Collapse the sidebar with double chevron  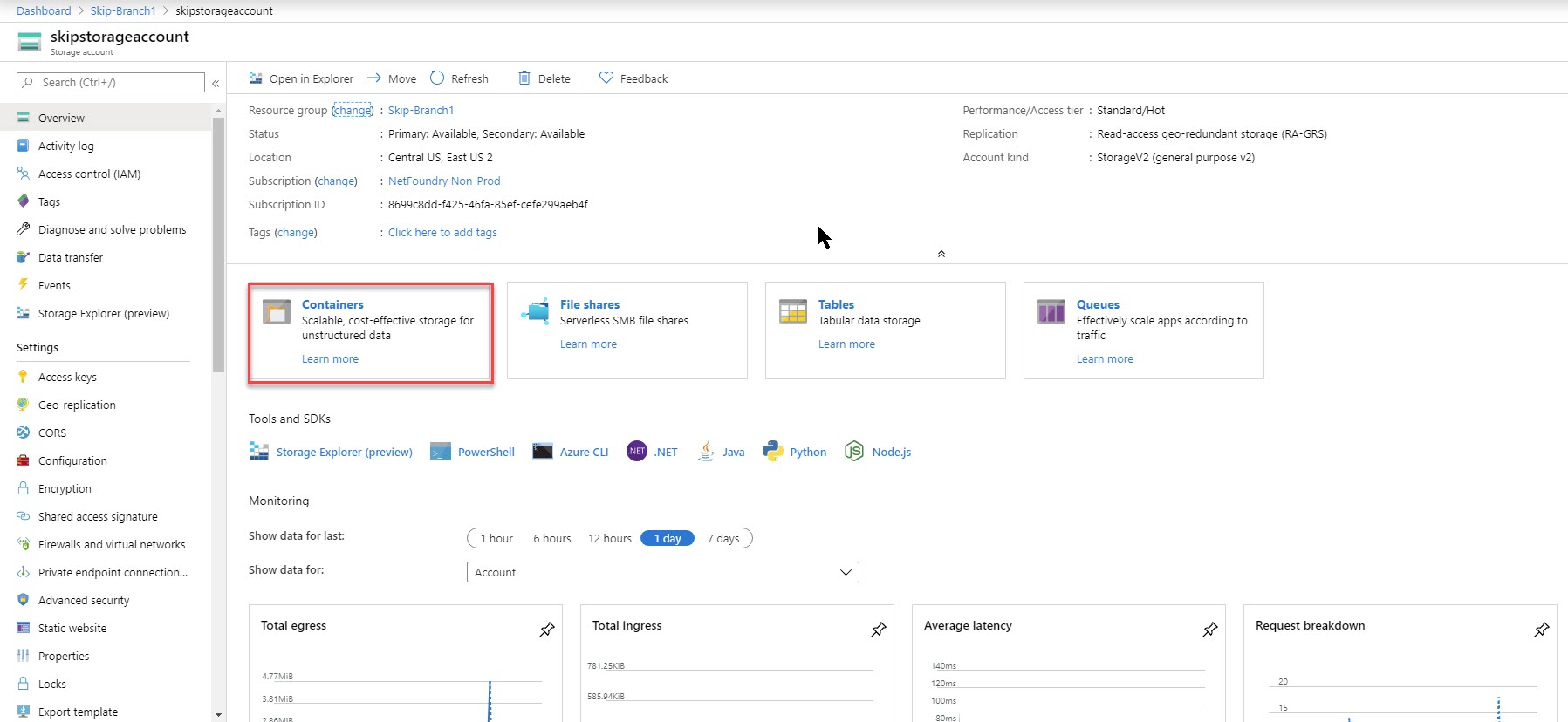coord(216,84)
